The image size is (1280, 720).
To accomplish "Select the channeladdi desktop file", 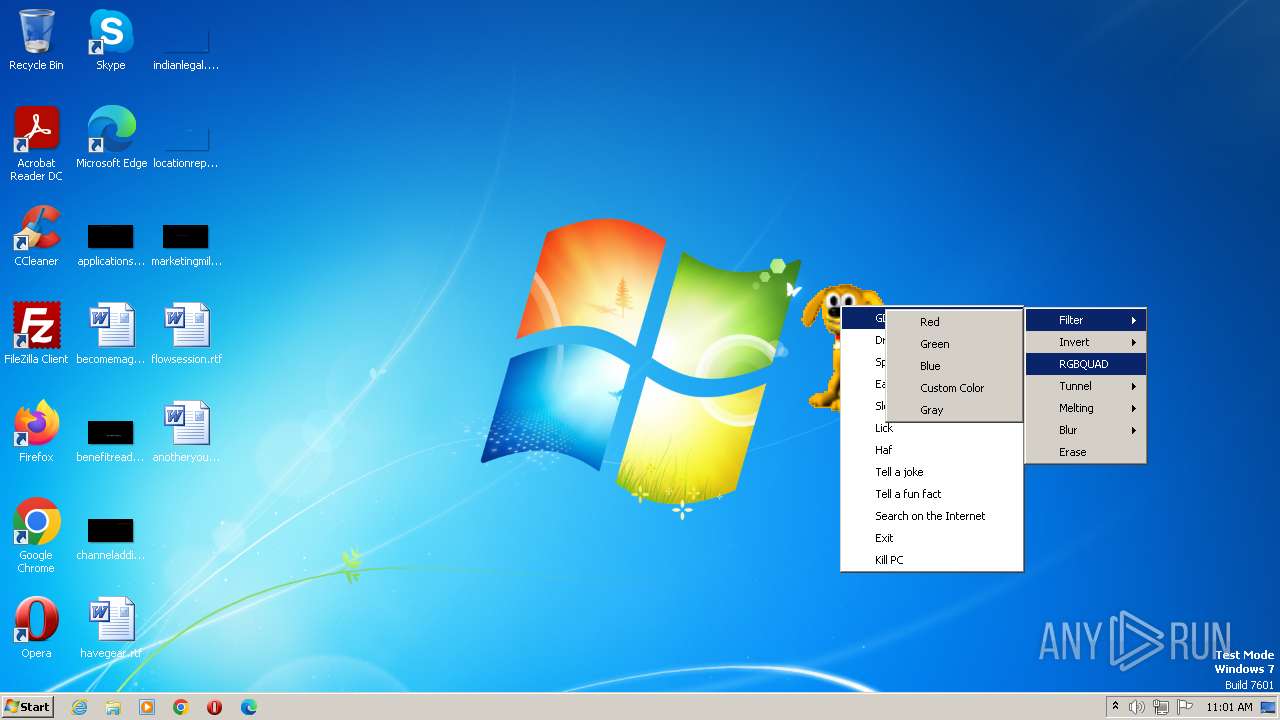I will [110, 538].
